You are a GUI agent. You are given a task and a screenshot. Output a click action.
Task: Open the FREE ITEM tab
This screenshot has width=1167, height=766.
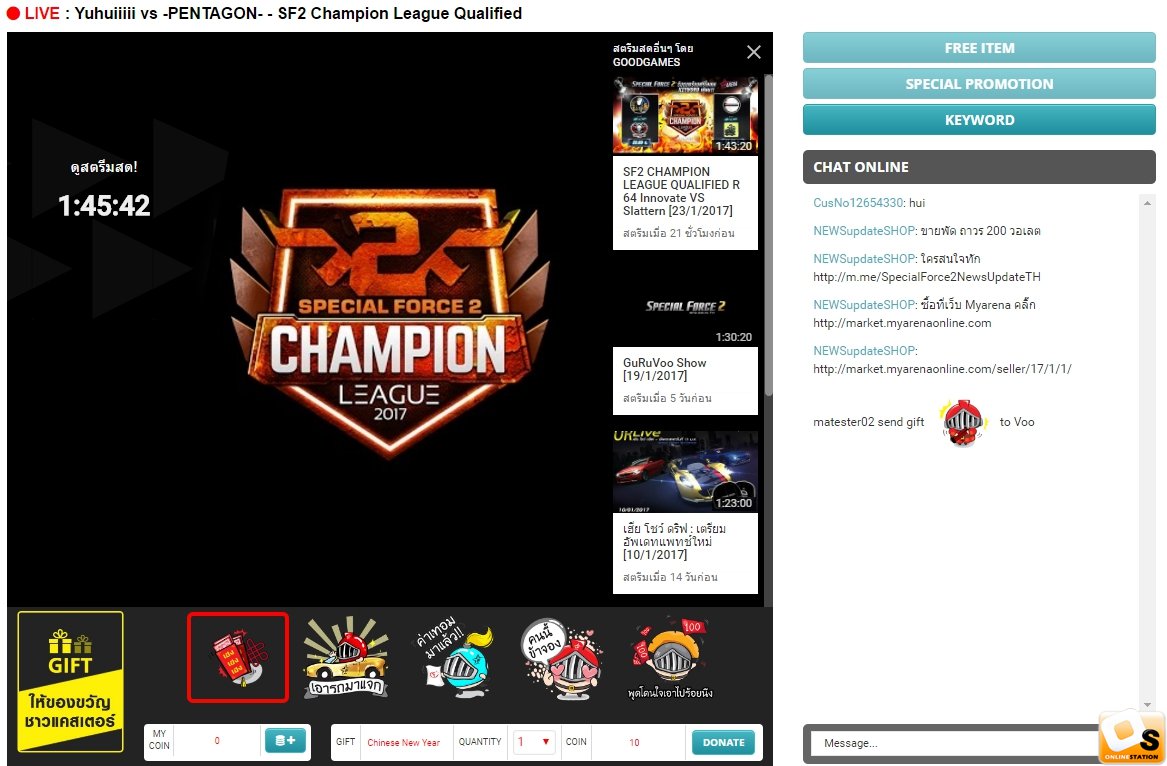979,48
